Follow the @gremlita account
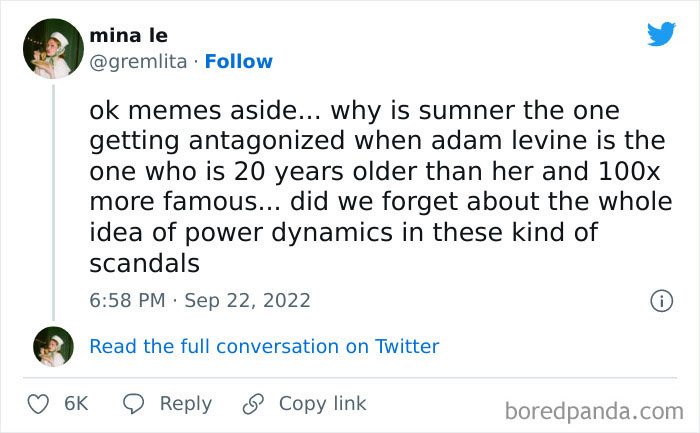 [238, 61]
